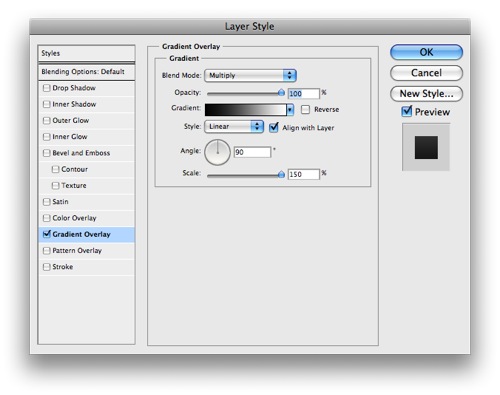Click the style preview thumbnail
Image resolution: width=500 pixels, height=395 pixels.
coord(426,147)
